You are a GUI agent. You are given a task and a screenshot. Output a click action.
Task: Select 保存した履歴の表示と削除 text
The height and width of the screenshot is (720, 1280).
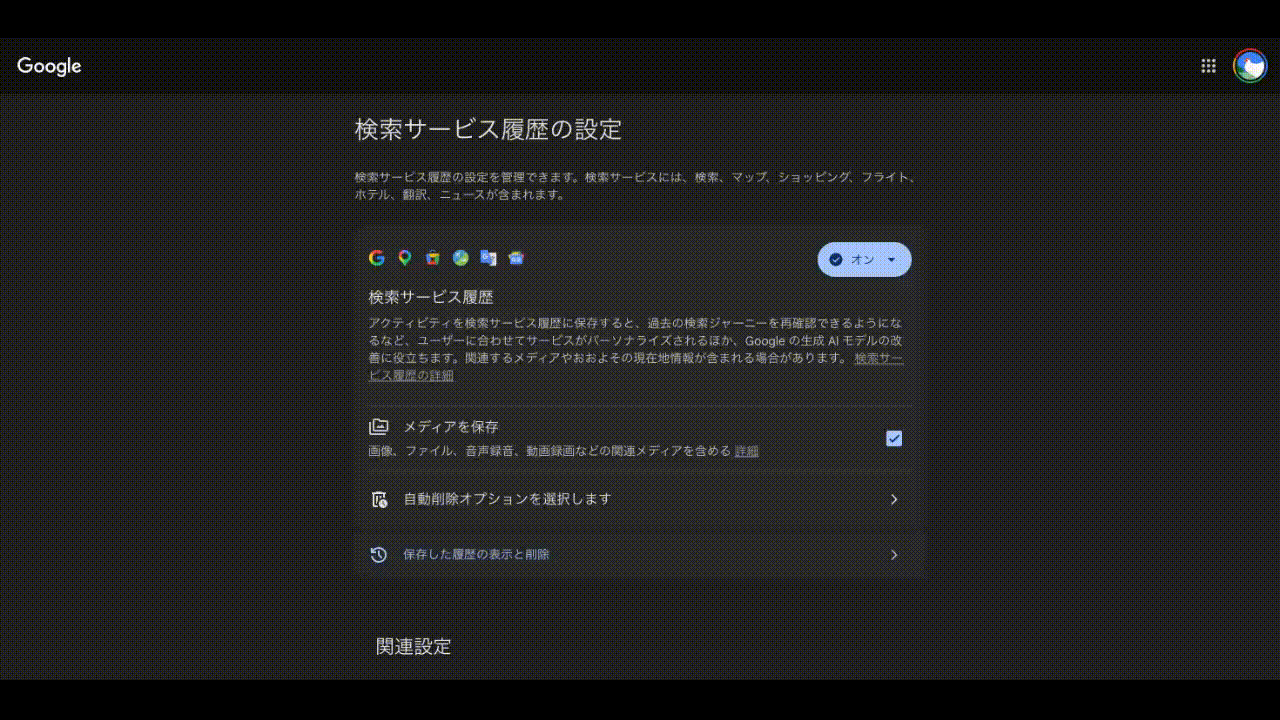click(x=476, y=554)
